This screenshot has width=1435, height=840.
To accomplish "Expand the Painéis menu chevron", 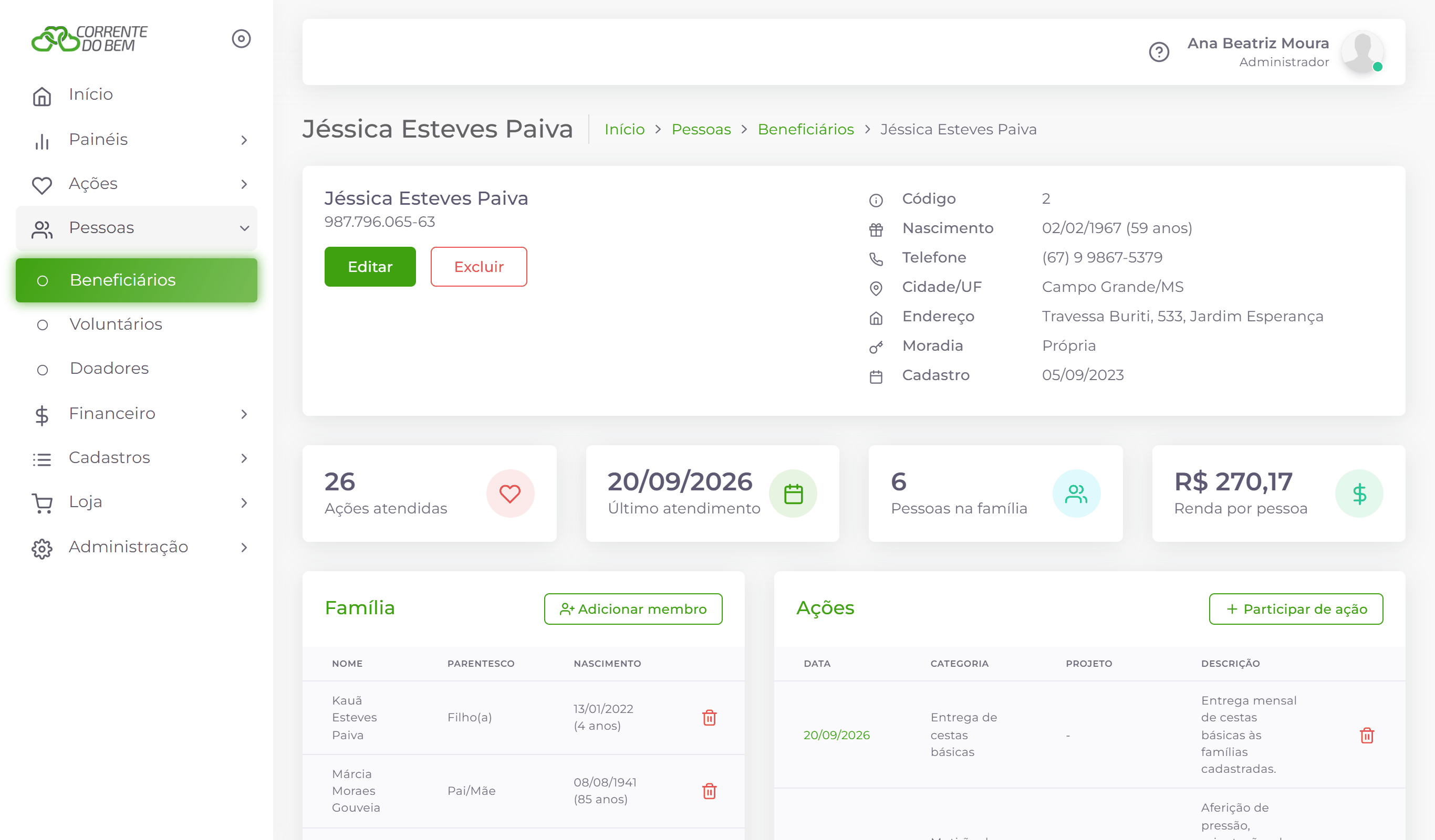I will pos(244,140).
